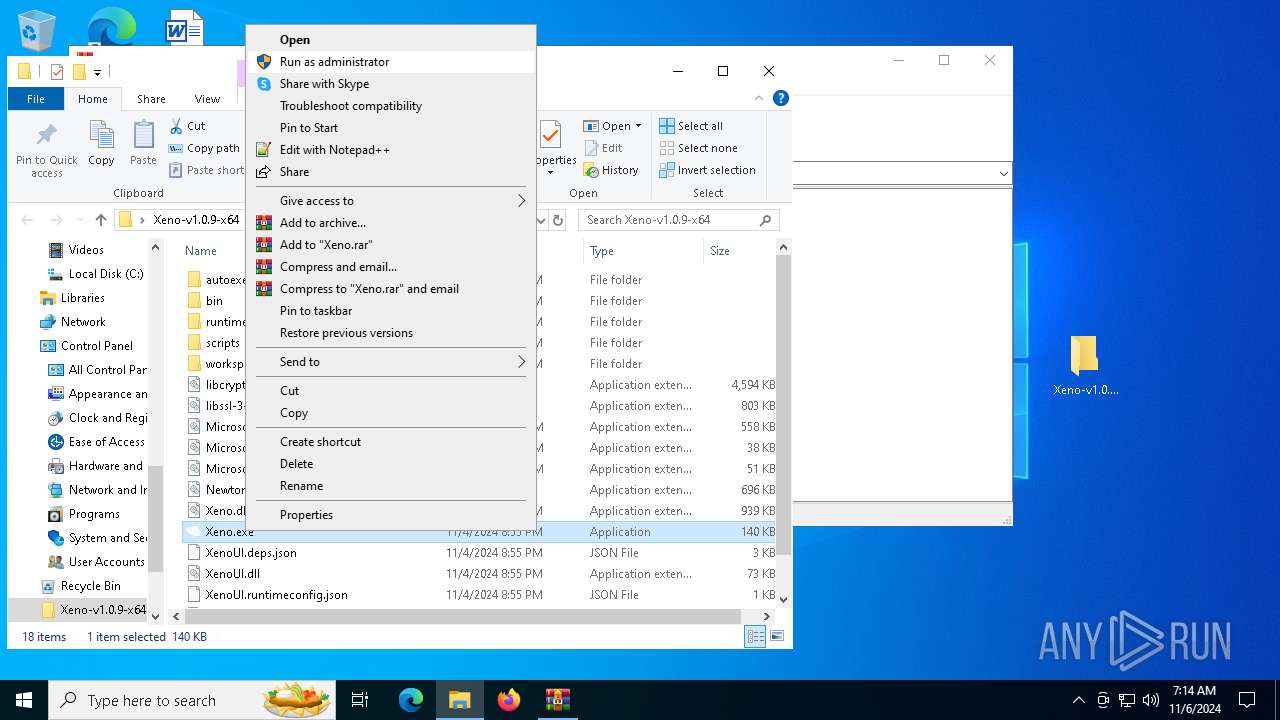This screenshot has height=720, width=1280.
Task: Launch Firefox from the taskbar
Action: (x=509, y=700)
